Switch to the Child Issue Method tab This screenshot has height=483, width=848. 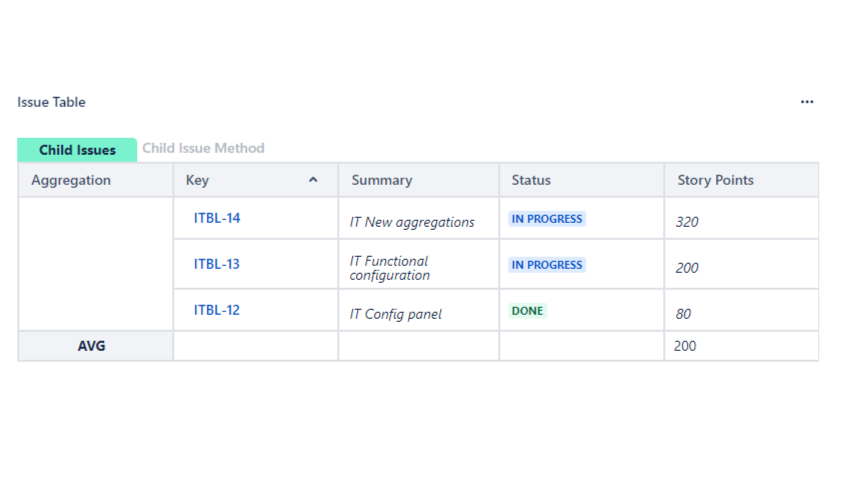[x=203, y=149]
